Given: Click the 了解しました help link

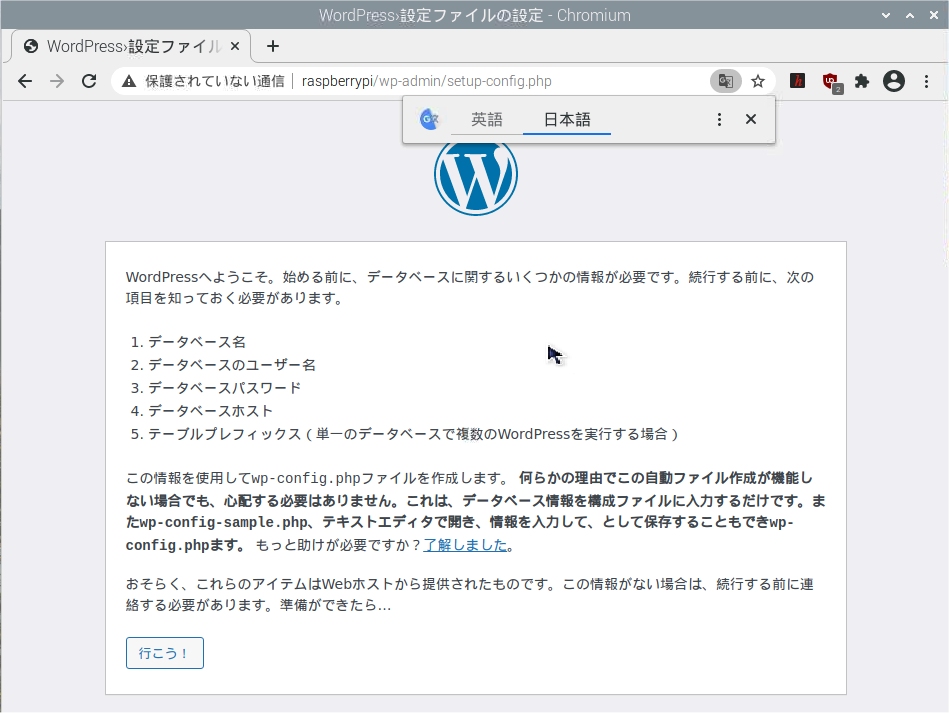Looking at the screenshot, I should click(x=465, y=545).
